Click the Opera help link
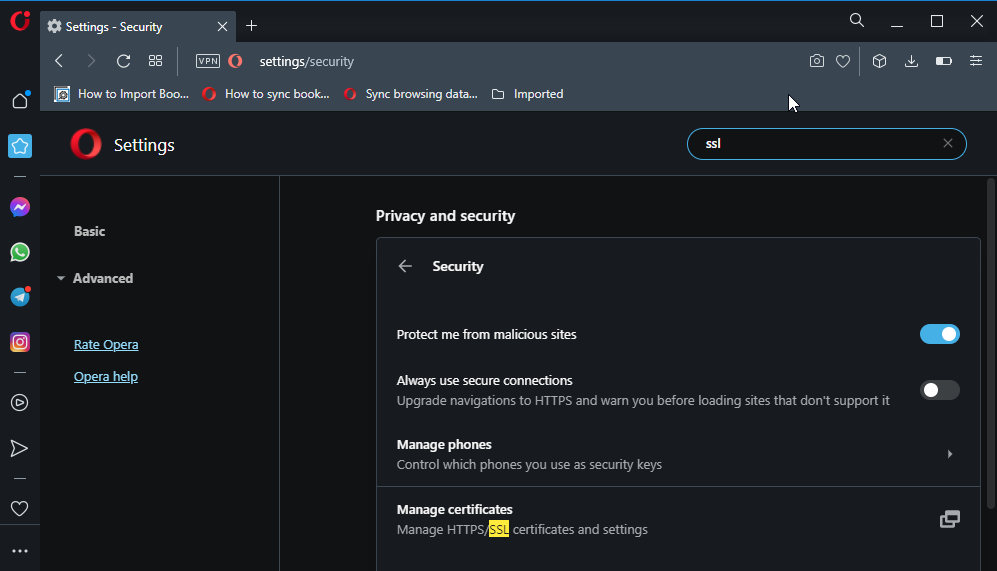The height and width of the screenshot is (571, 997). (x=106, y=377)
